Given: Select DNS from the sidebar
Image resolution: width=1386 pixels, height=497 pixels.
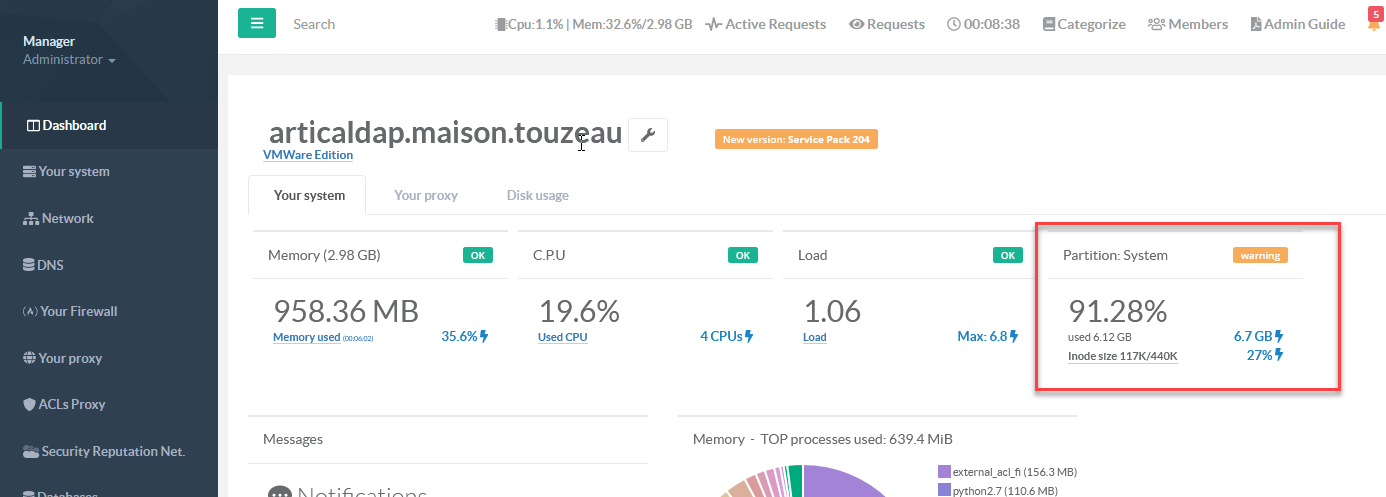Looking at the screenshot, I should pyautogui.click(x=49, y=265).
